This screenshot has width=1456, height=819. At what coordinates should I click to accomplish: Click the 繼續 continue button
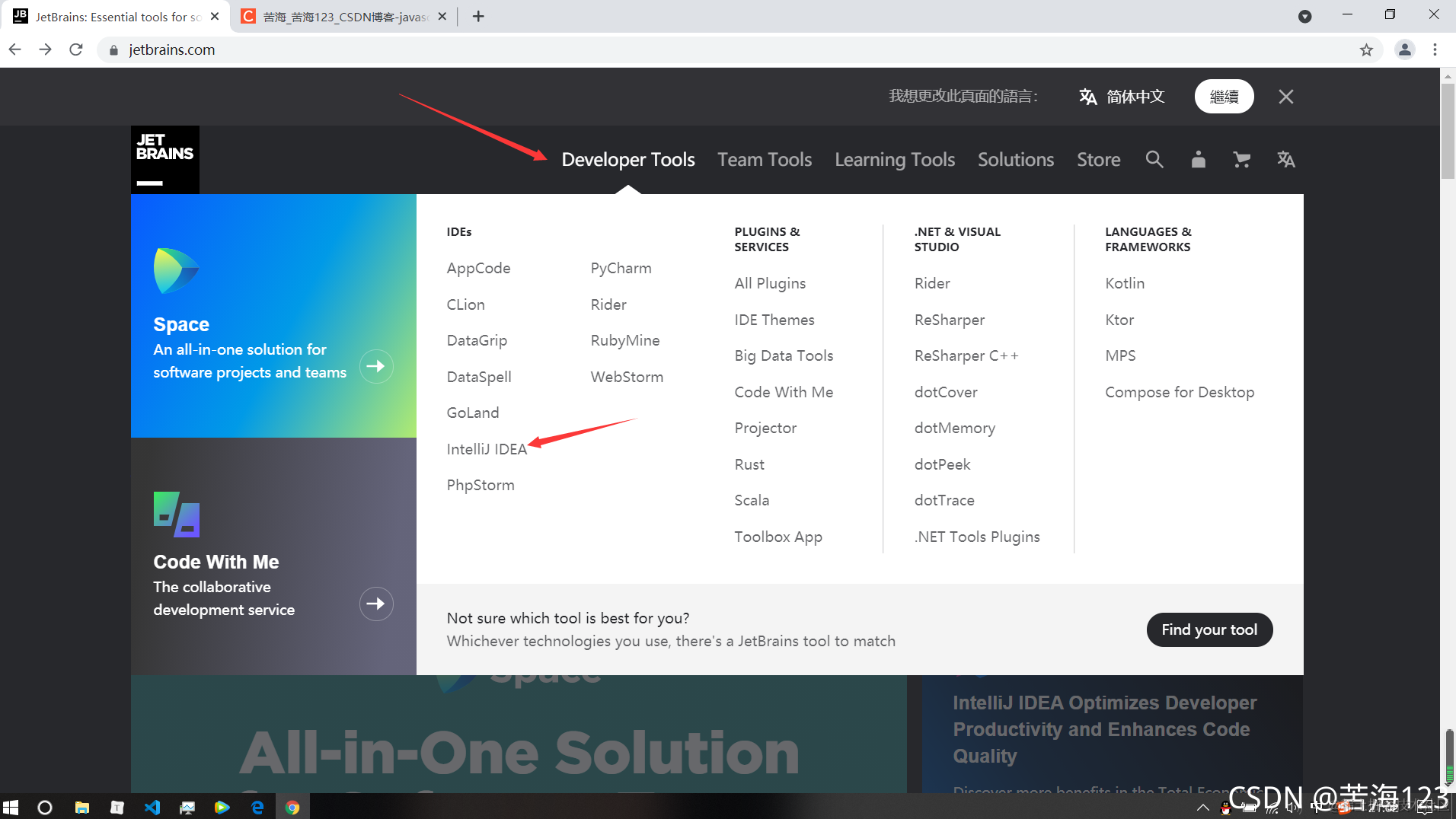(x=1225, y=97)
